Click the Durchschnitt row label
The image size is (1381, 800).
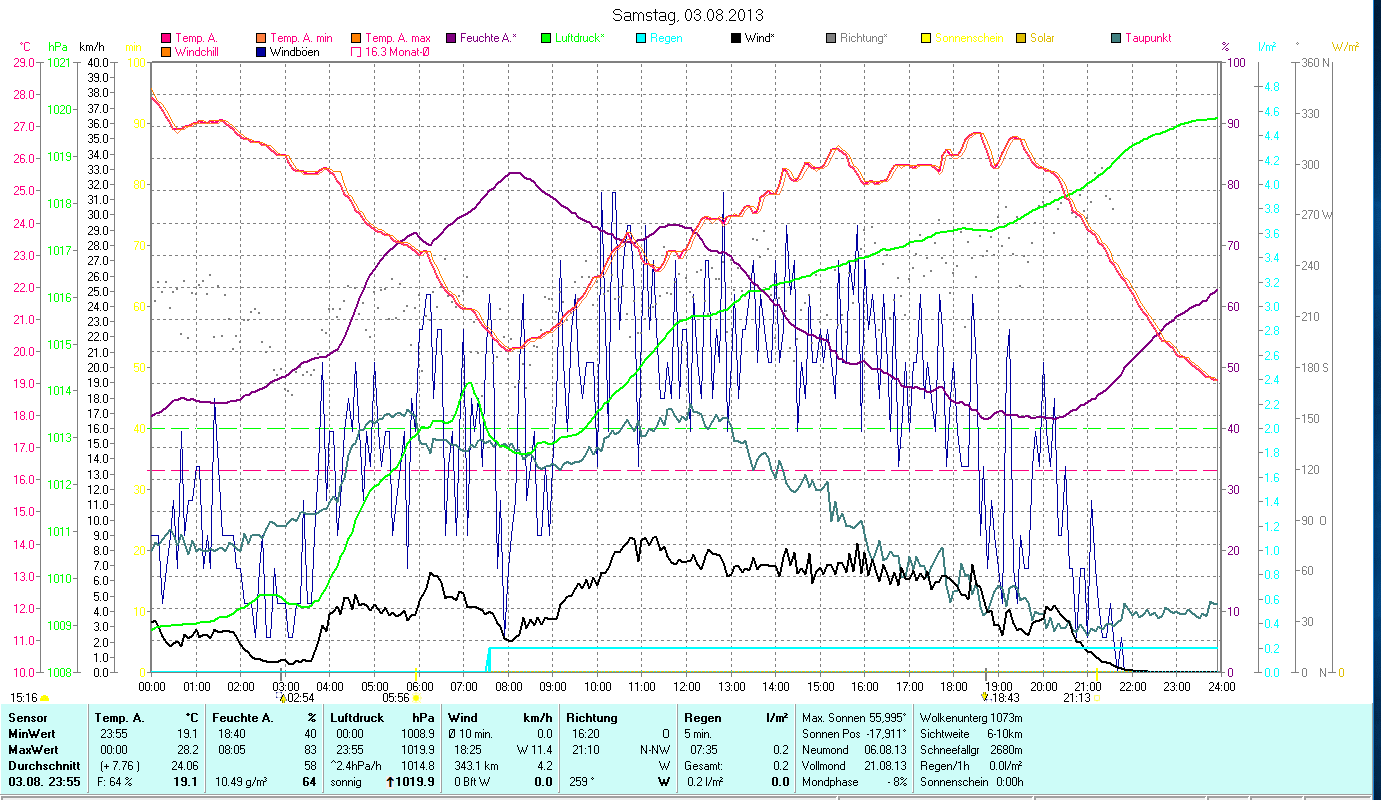point(43,766)
